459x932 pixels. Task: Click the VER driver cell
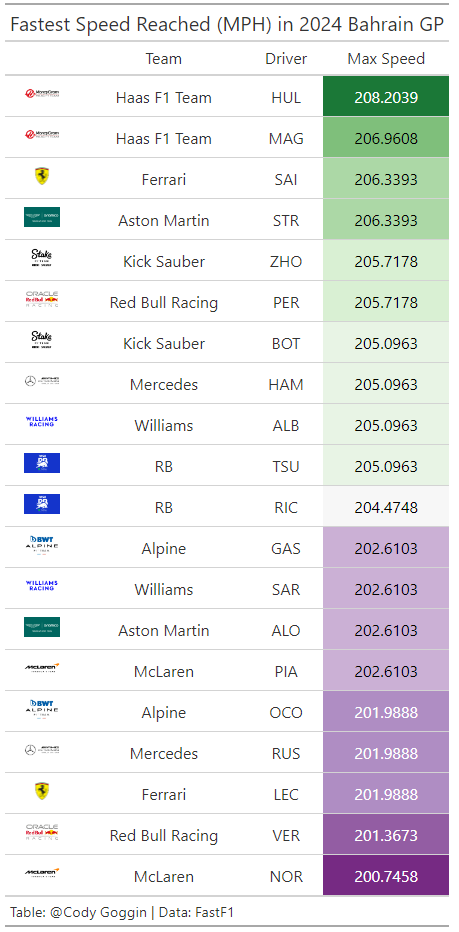pos(286,835)
